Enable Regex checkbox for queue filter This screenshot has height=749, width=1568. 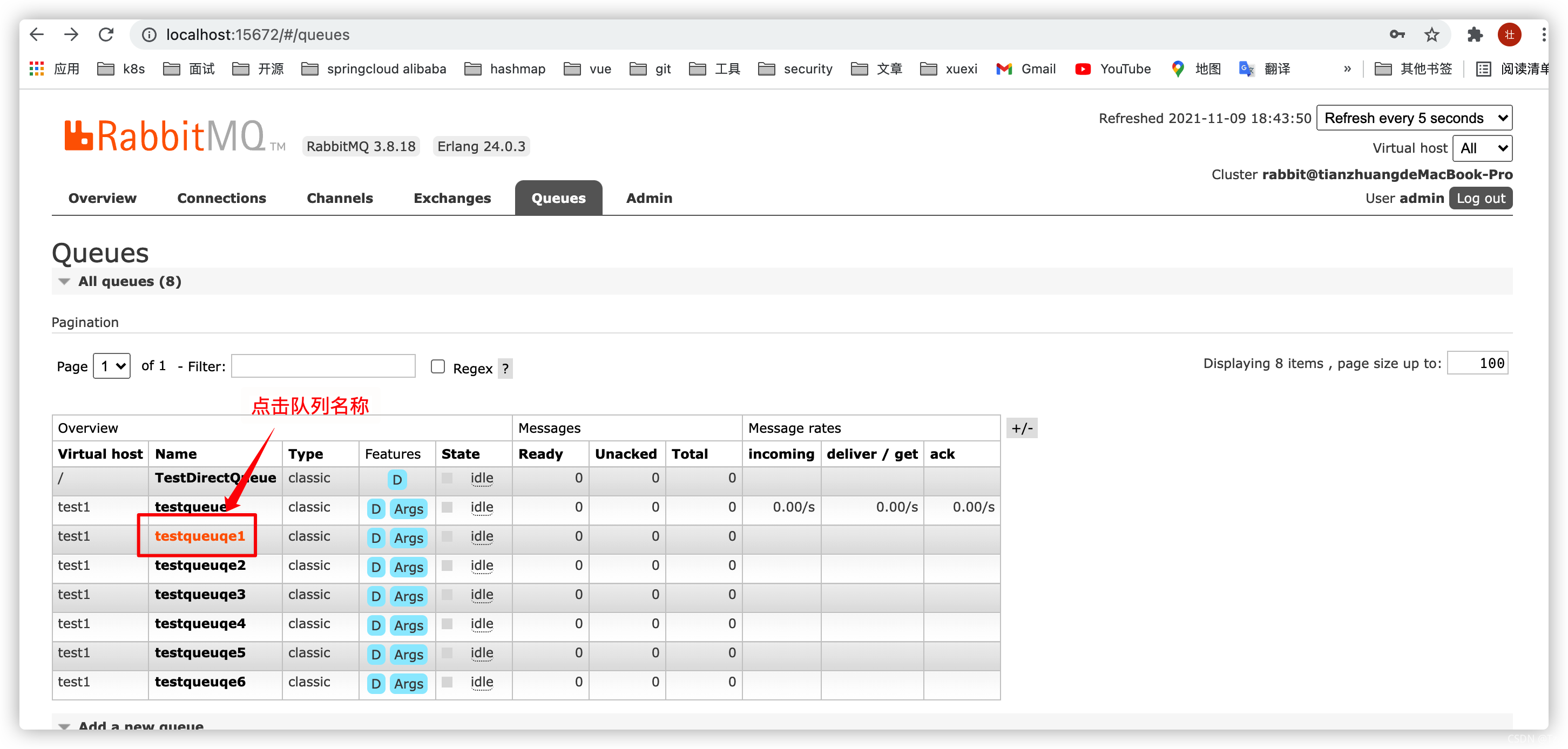436,367
